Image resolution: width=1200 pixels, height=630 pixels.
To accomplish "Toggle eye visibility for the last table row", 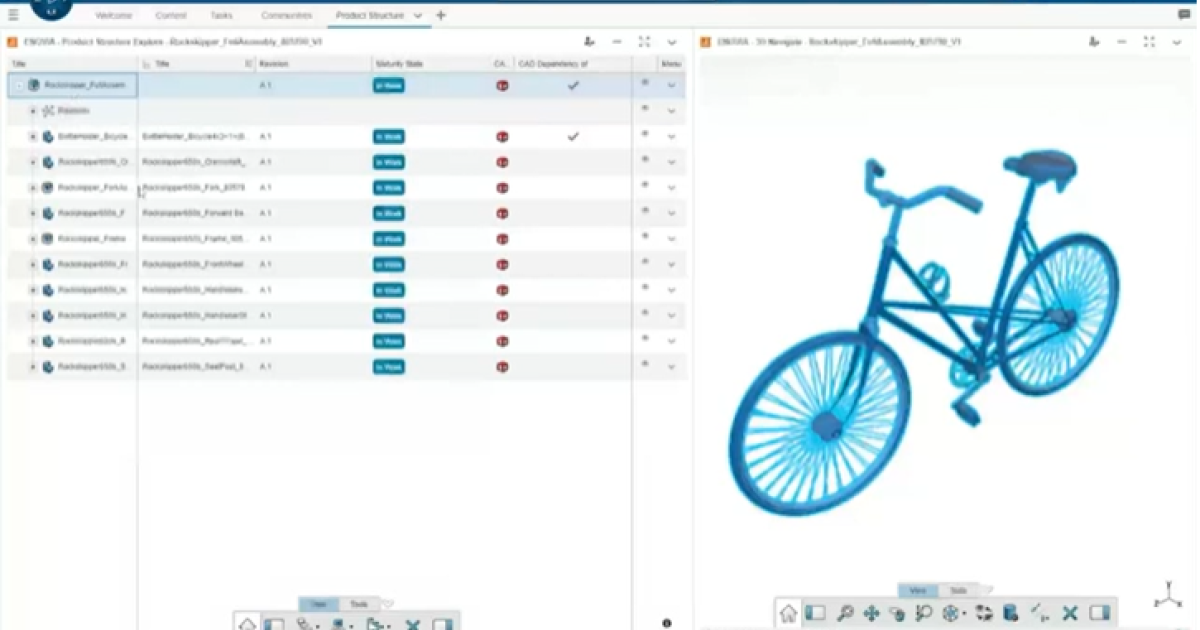I will pyautogui.click(x=645, y=364).
